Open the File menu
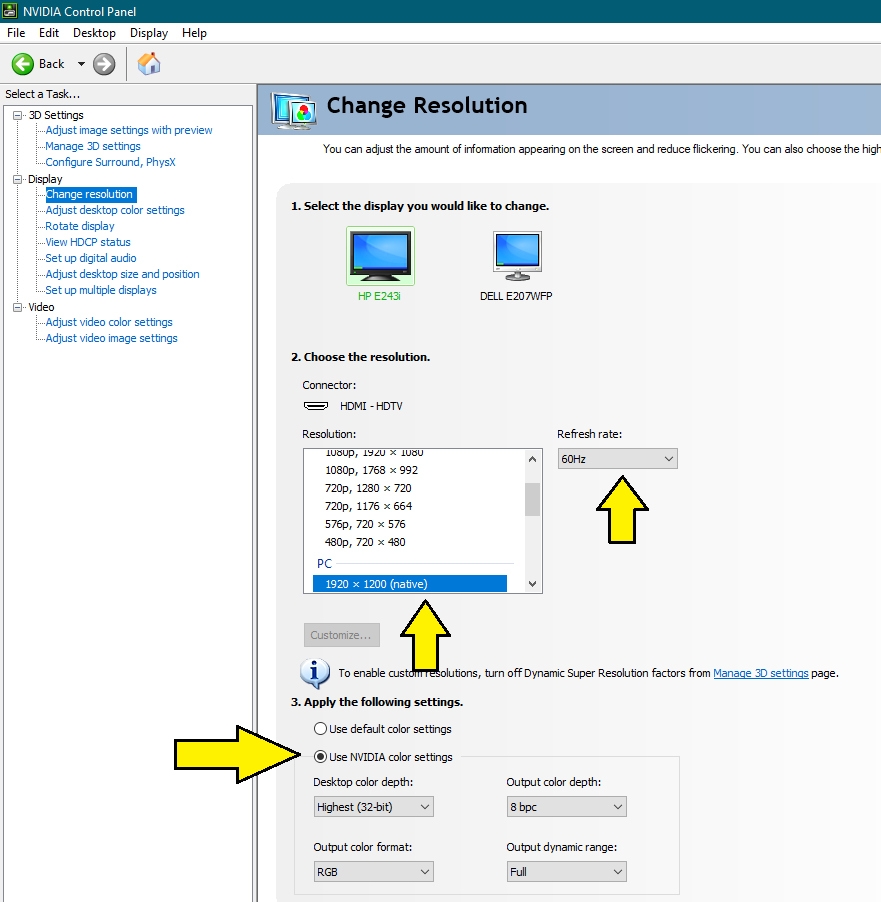The height and width of the screenshot is (902, 881). point(16,33)
